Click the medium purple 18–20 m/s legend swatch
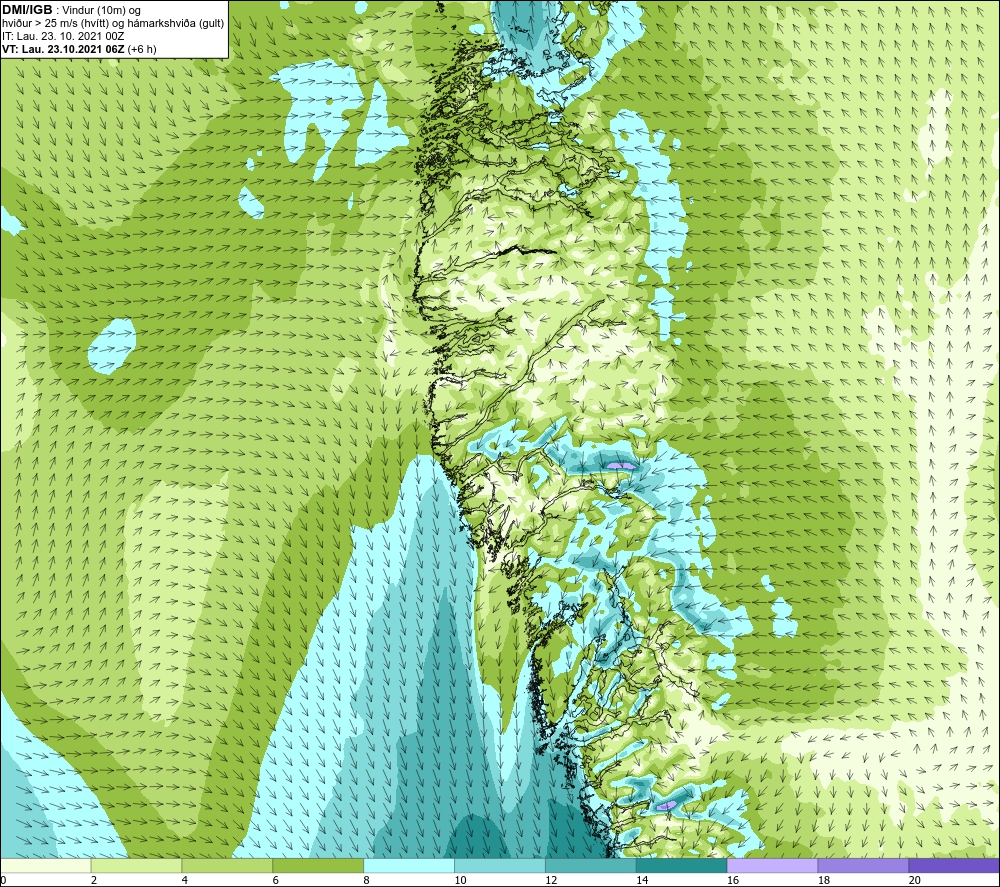 coord(863,866)
